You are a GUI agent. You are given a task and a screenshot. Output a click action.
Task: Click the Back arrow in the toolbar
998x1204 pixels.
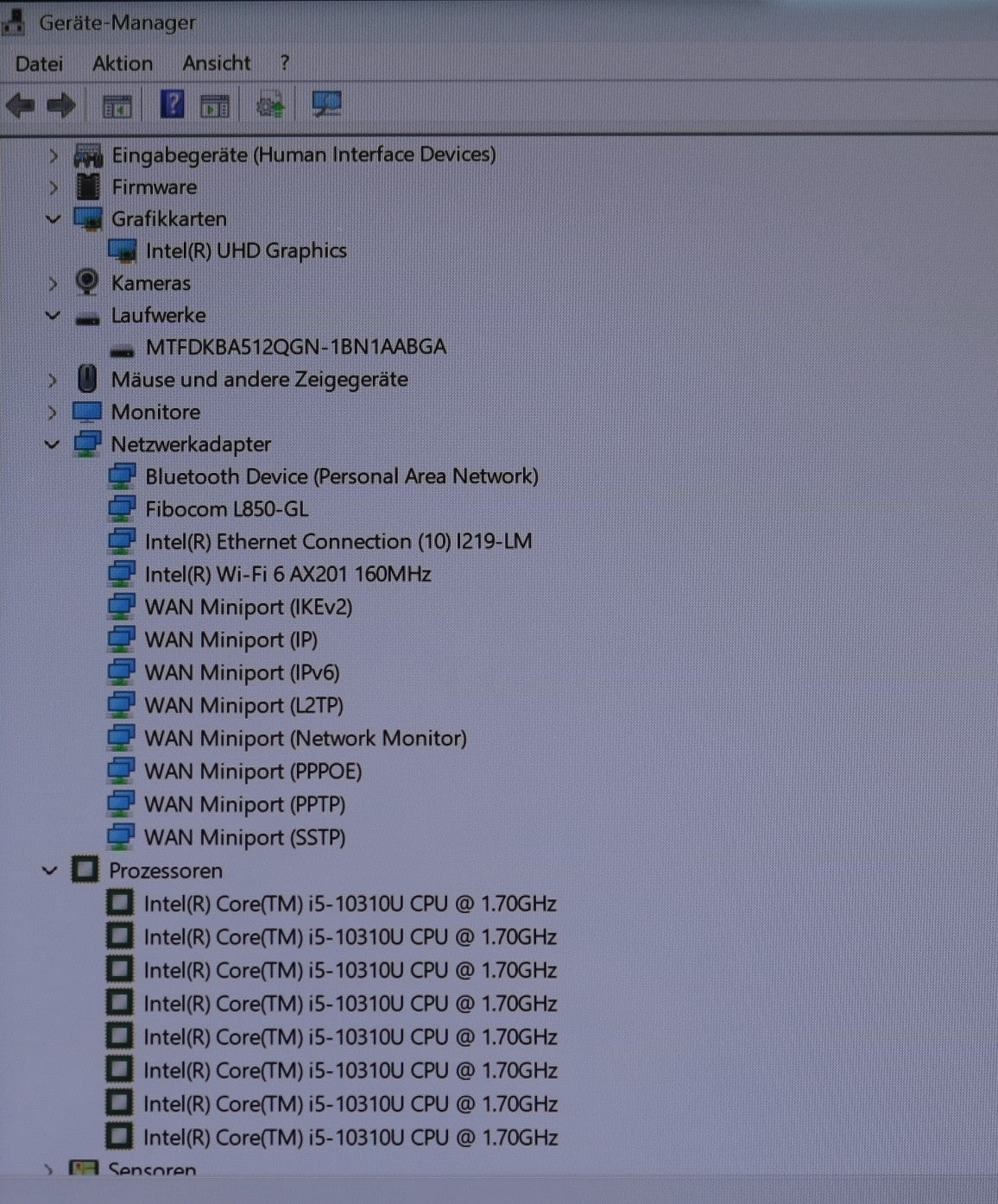click(x=20, y=106)
